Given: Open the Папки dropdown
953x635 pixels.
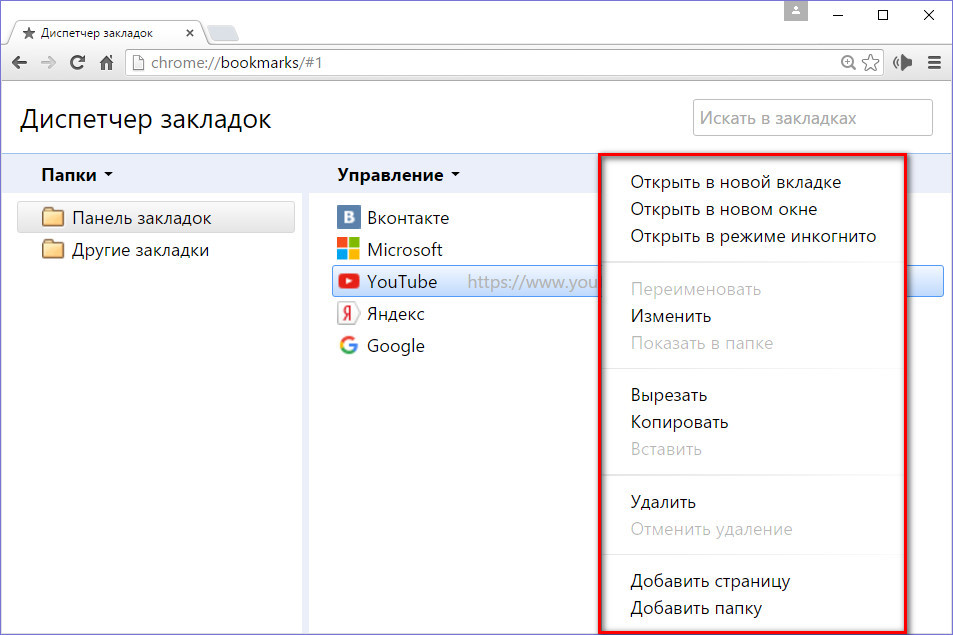Looking at the screenshot, I should [x=77, y=175].
